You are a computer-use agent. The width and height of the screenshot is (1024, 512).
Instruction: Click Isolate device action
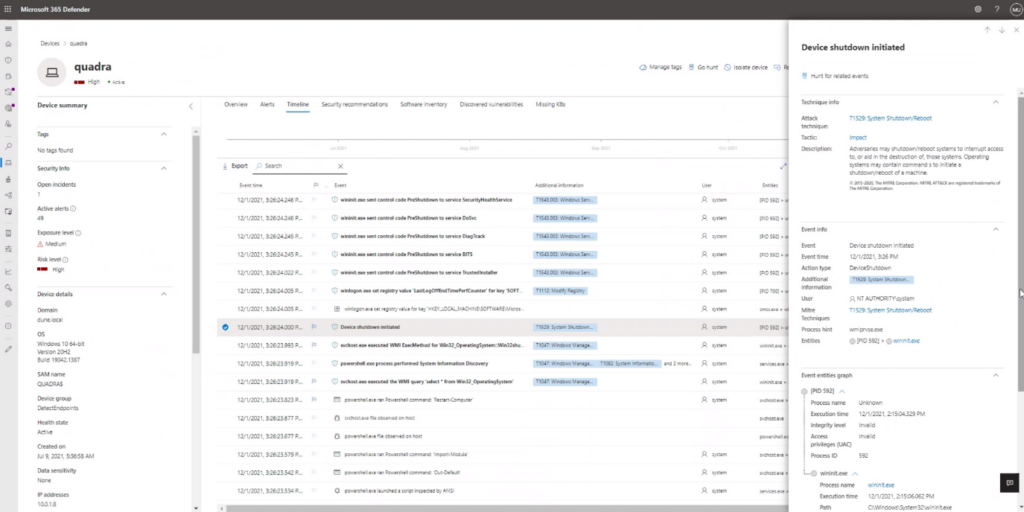click(x=746, y=67)
